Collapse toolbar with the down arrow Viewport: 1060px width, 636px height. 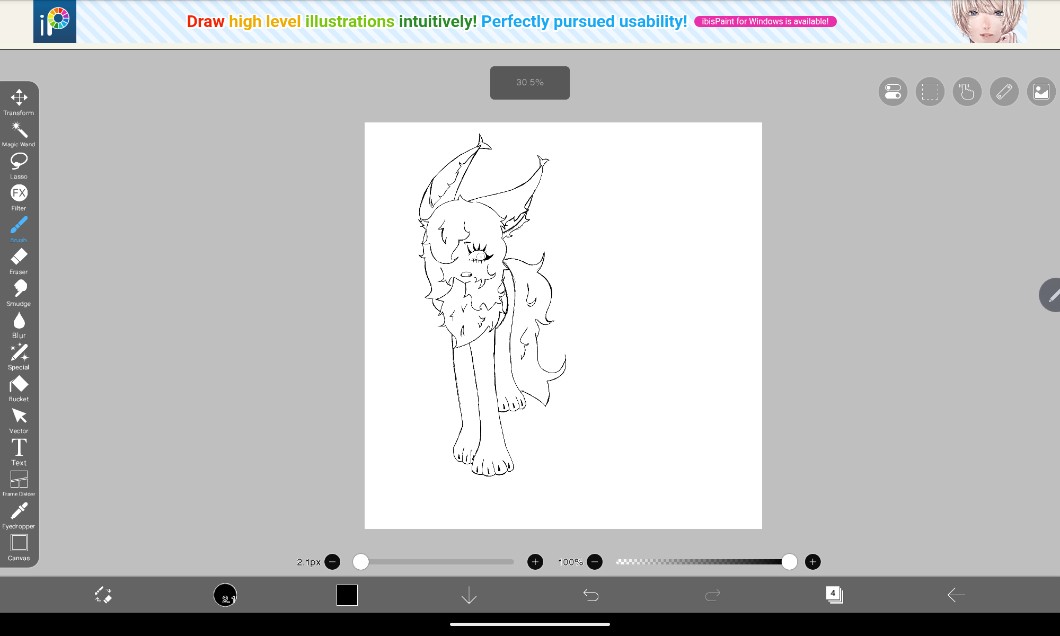[469, 595]
